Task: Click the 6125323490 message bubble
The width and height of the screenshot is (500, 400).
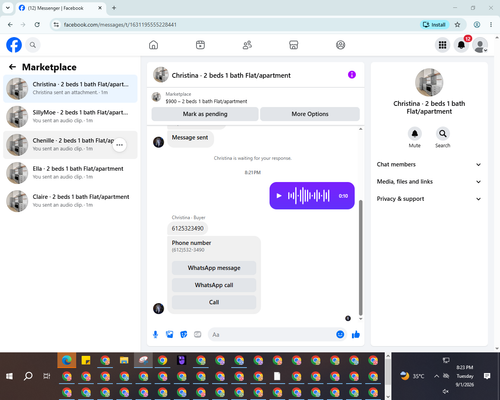Action: (187, 228)
